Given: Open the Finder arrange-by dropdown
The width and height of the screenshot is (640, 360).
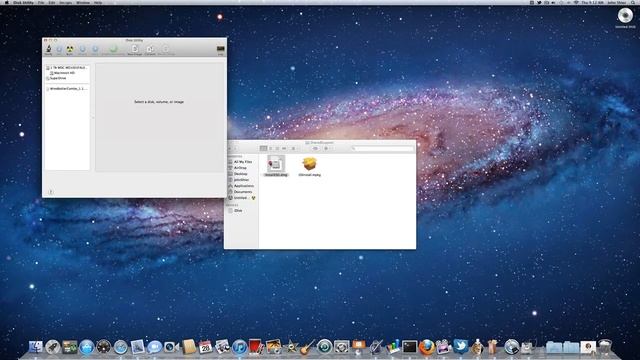Looking at the screenshot, I should pyautogui.click(x=293, y=148).
